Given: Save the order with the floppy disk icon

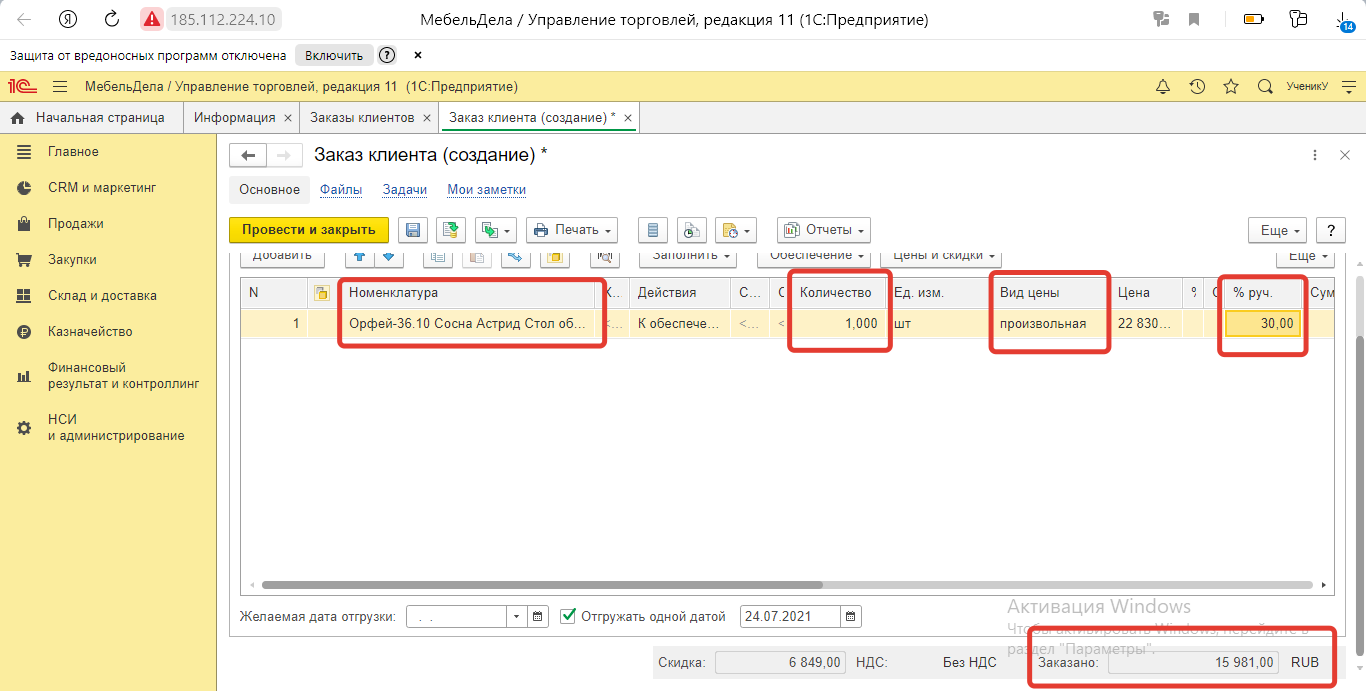Looking at the screenshot, I should point(413,230).
